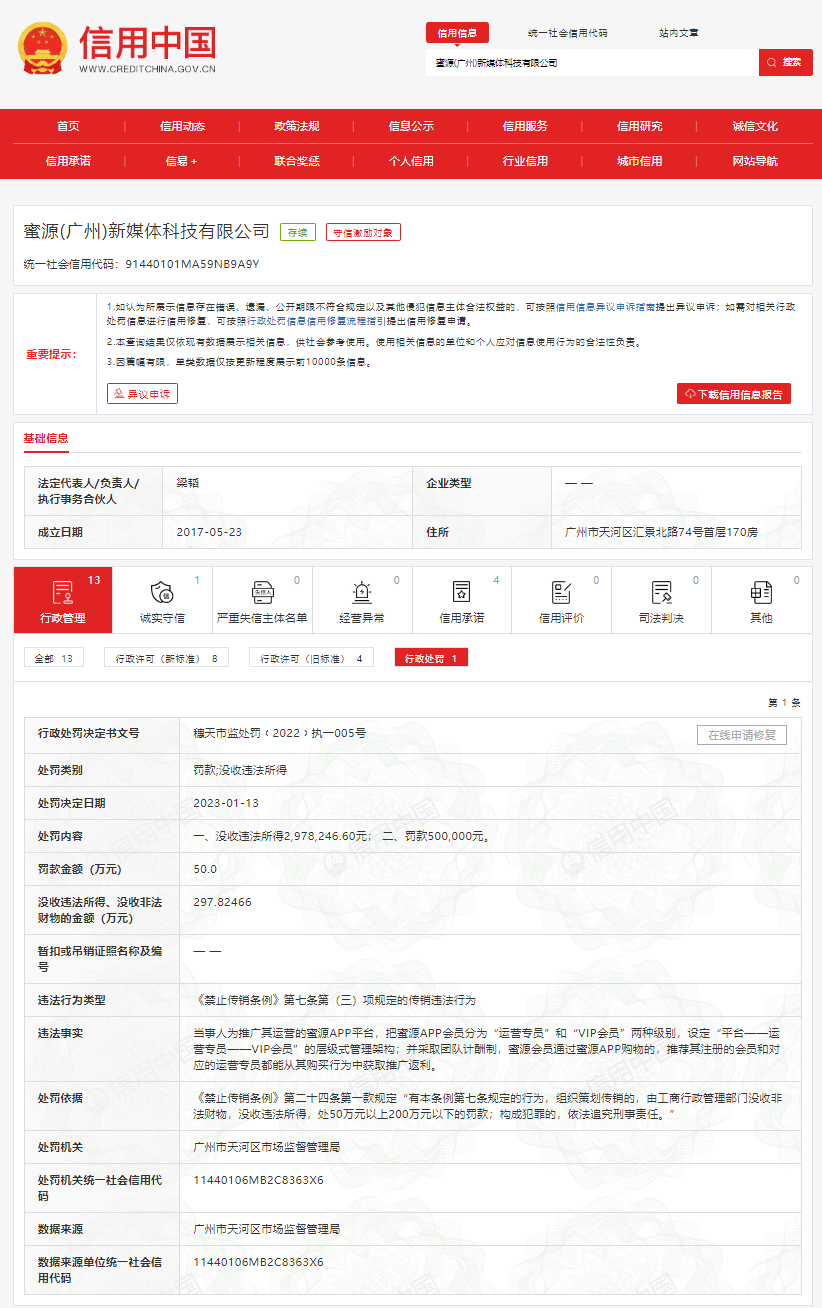Switch search mode to 站内文章 tab

(x=679, y=33)
